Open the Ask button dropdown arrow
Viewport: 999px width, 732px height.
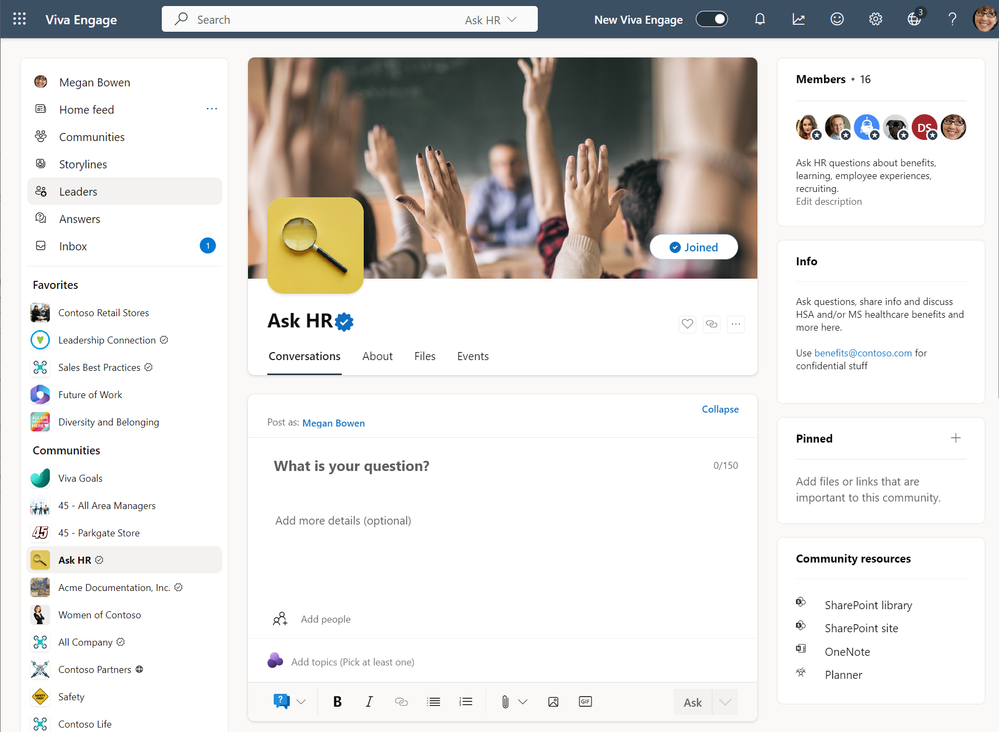(724, 702)
